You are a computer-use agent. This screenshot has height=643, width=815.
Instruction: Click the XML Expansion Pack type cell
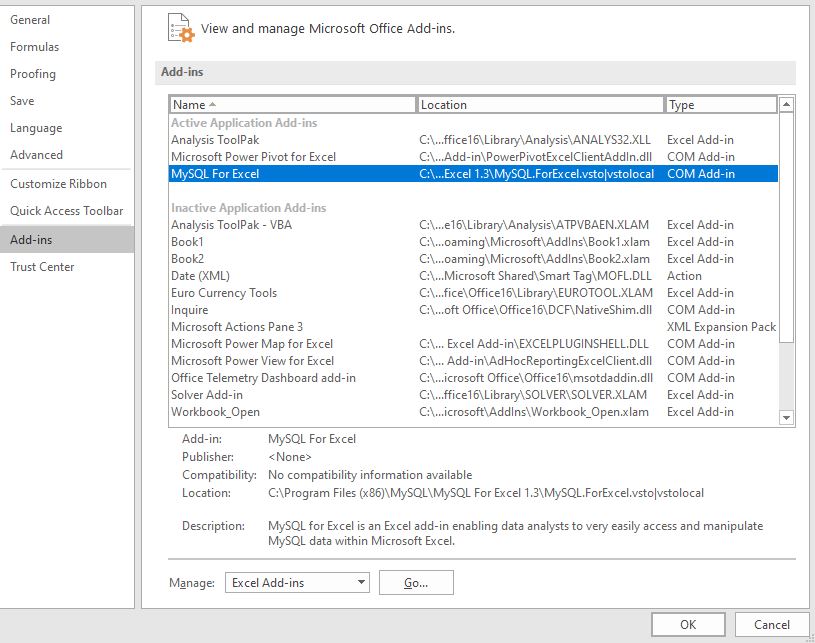[721, 327]
